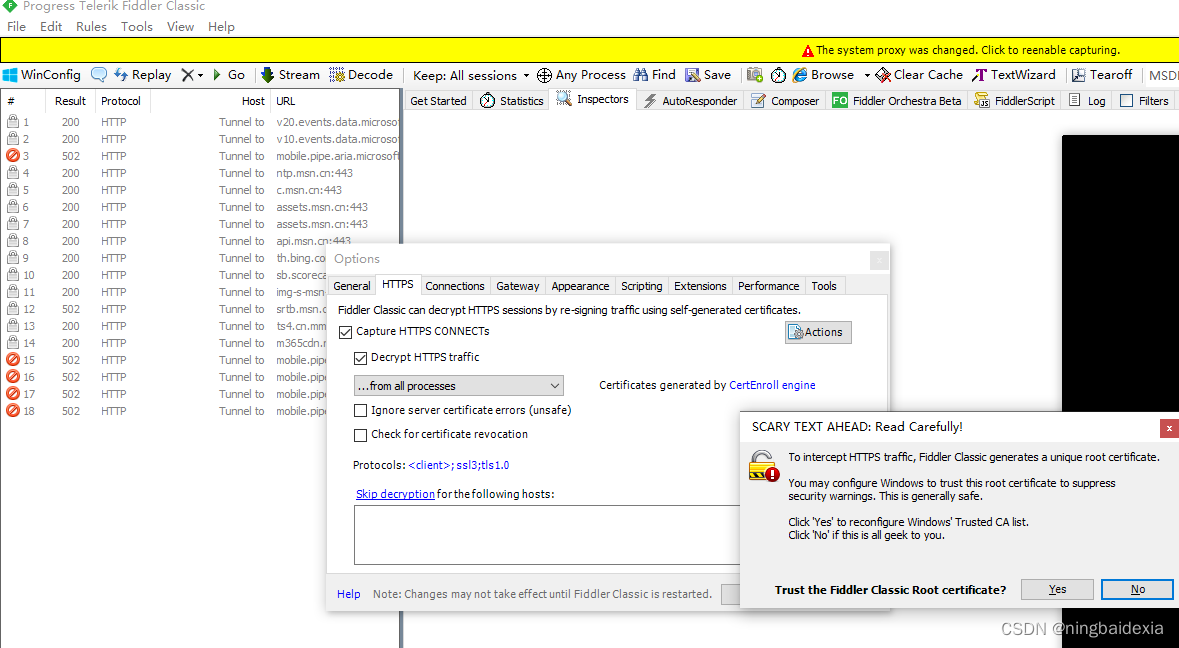Open the Tools menu
Viewport: 1179px width, 648px height.
pos(137,26)
